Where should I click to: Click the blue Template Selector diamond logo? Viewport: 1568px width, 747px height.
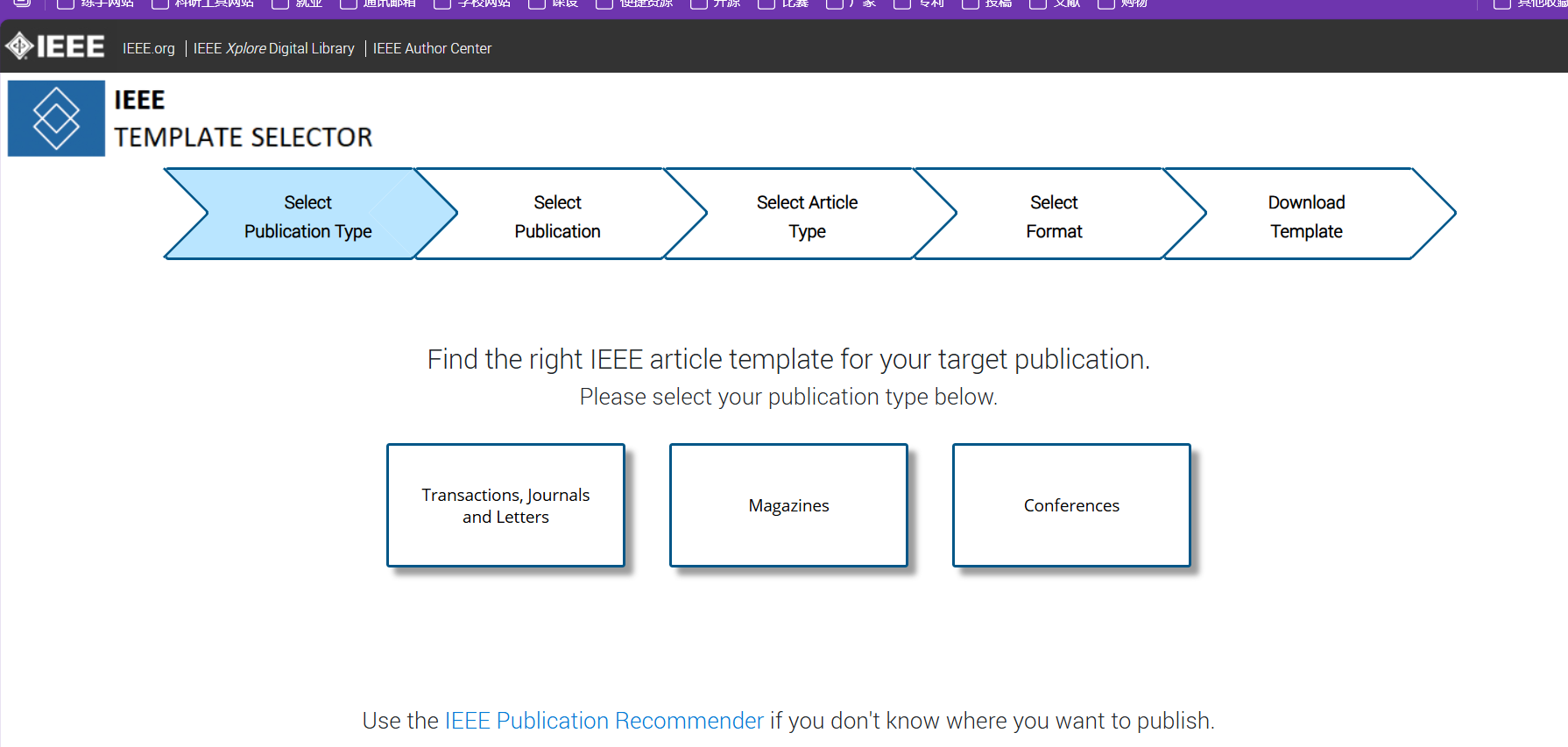56,118
